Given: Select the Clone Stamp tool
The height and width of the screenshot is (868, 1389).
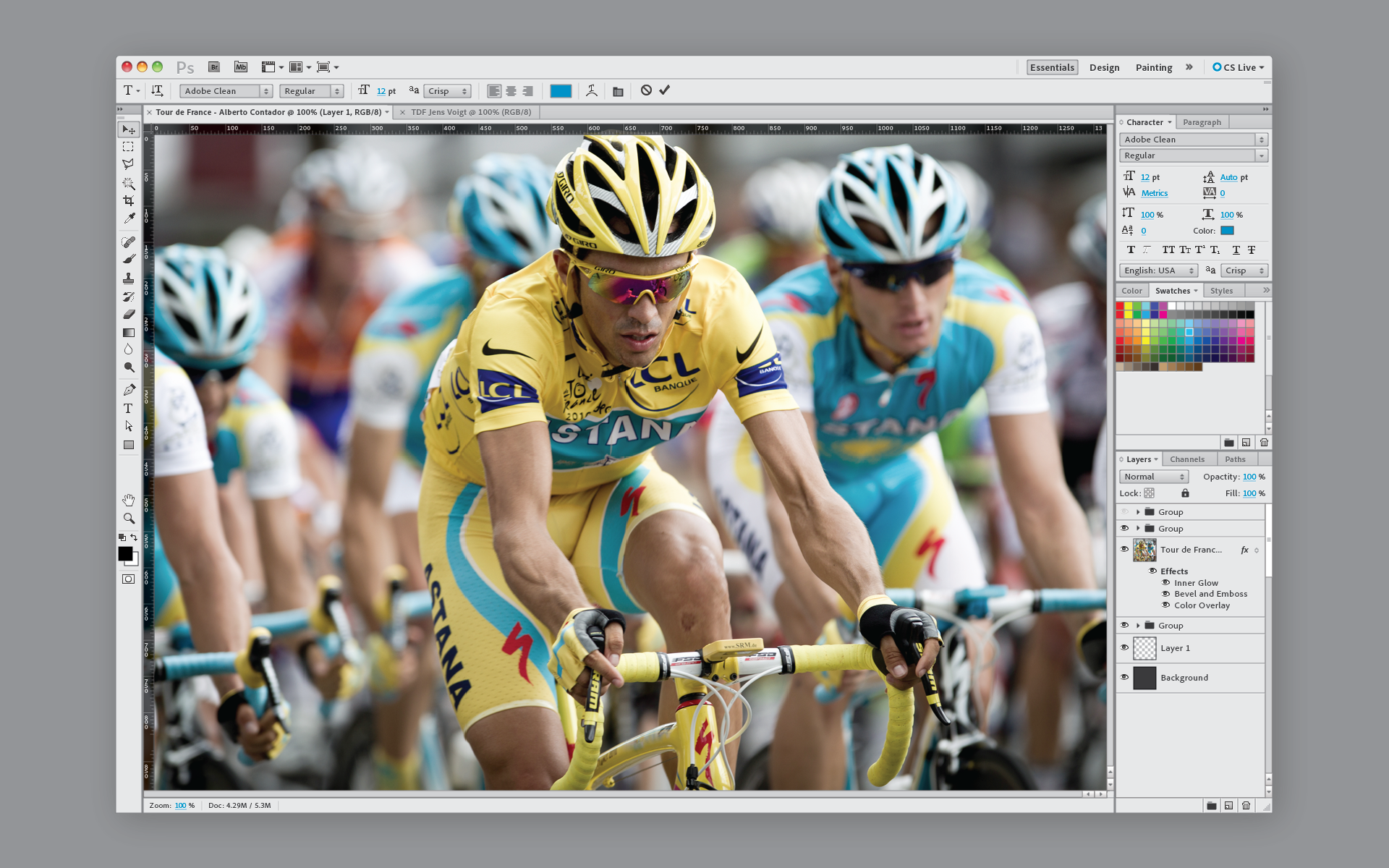Looking at the screenshot, I should pos(129,278).
